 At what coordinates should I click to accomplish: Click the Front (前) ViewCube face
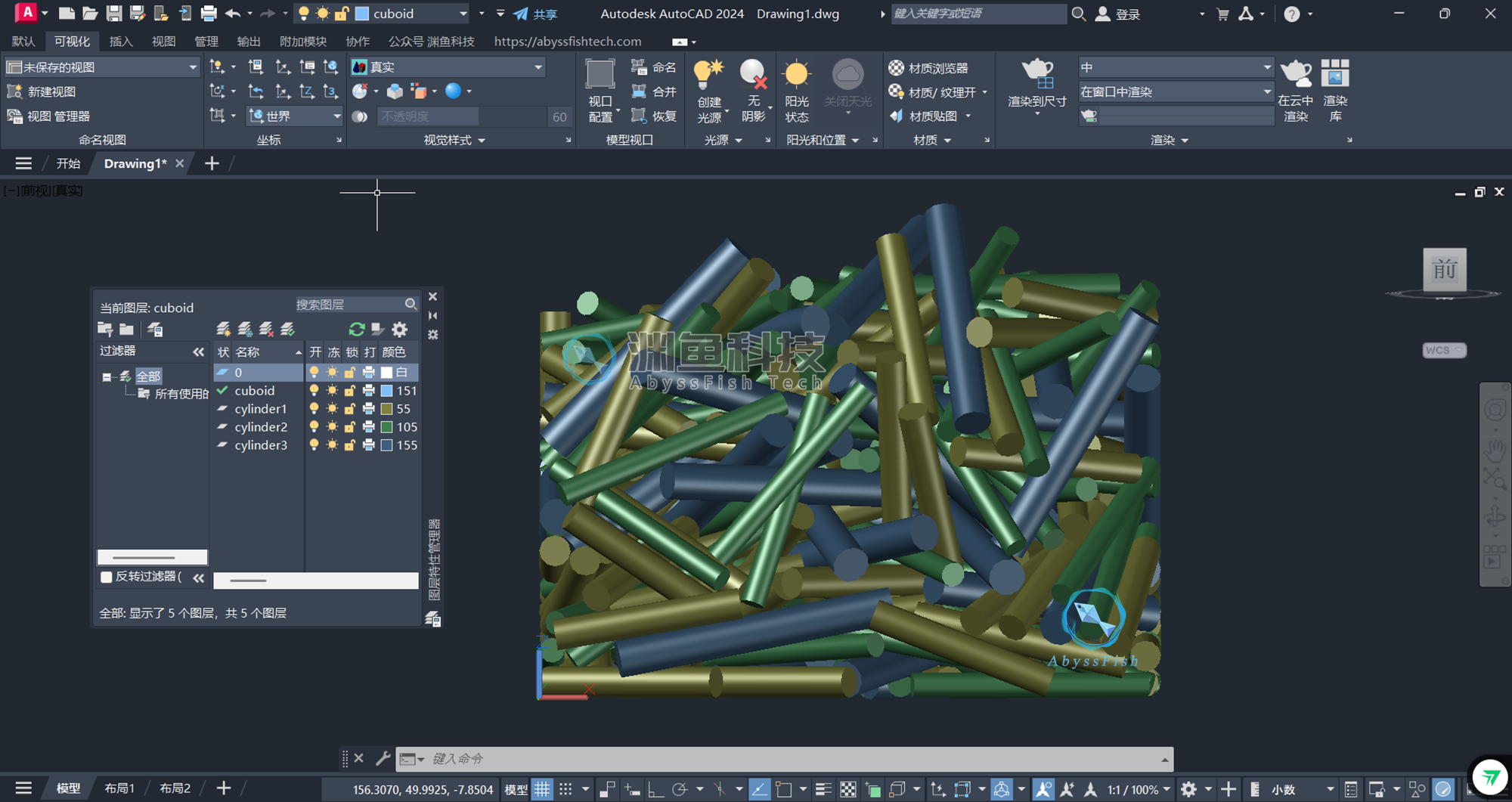(1445, 269)
